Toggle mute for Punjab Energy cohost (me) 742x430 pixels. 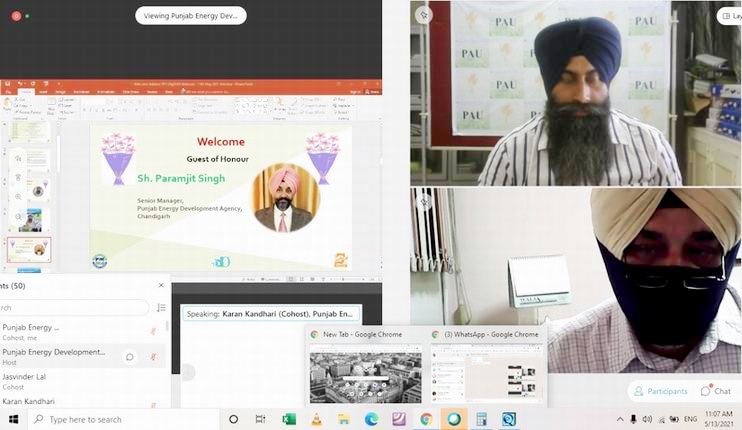[153, 331]
